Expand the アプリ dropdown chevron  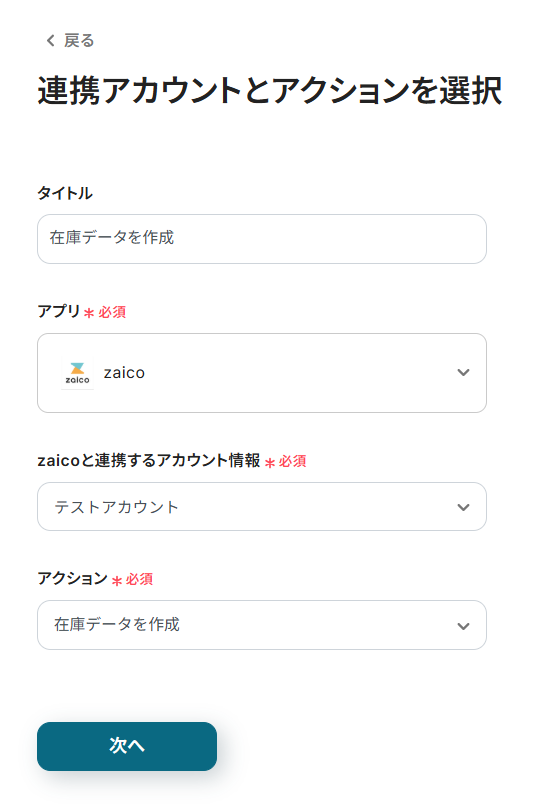tap(463, 373)
